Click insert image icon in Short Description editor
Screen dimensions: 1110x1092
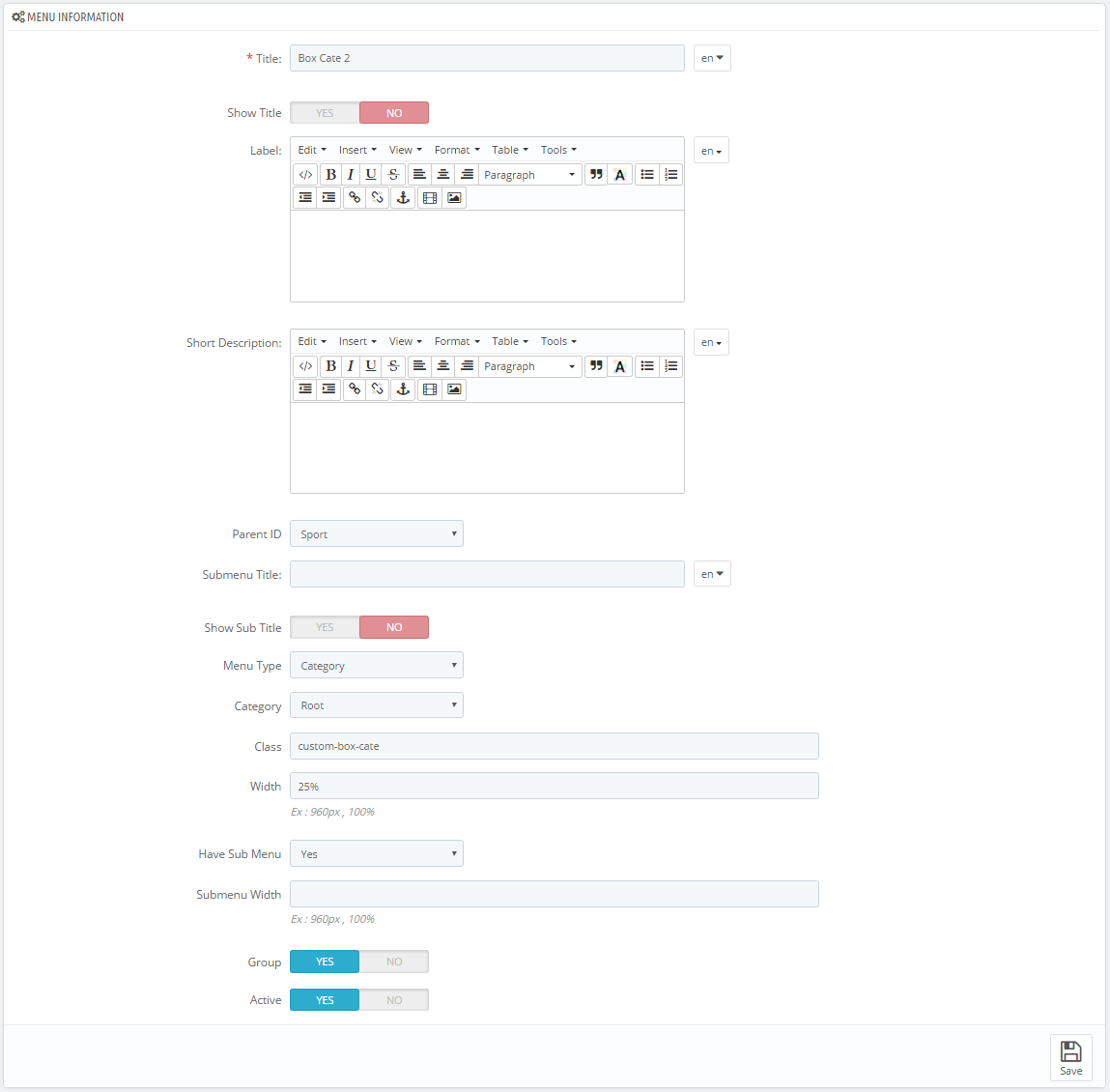coord(454,389)
